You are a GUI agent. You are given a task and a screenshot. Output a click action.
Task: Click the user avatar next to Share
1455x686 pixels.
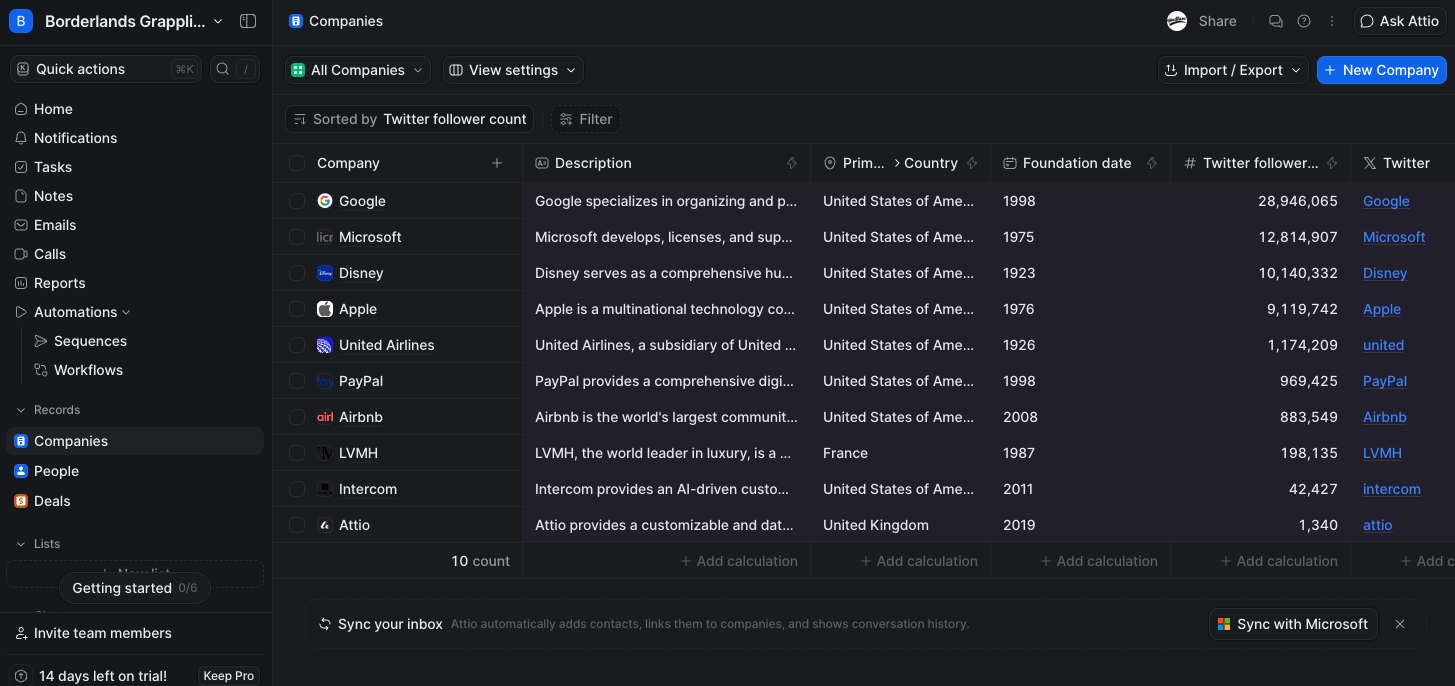1177,21
